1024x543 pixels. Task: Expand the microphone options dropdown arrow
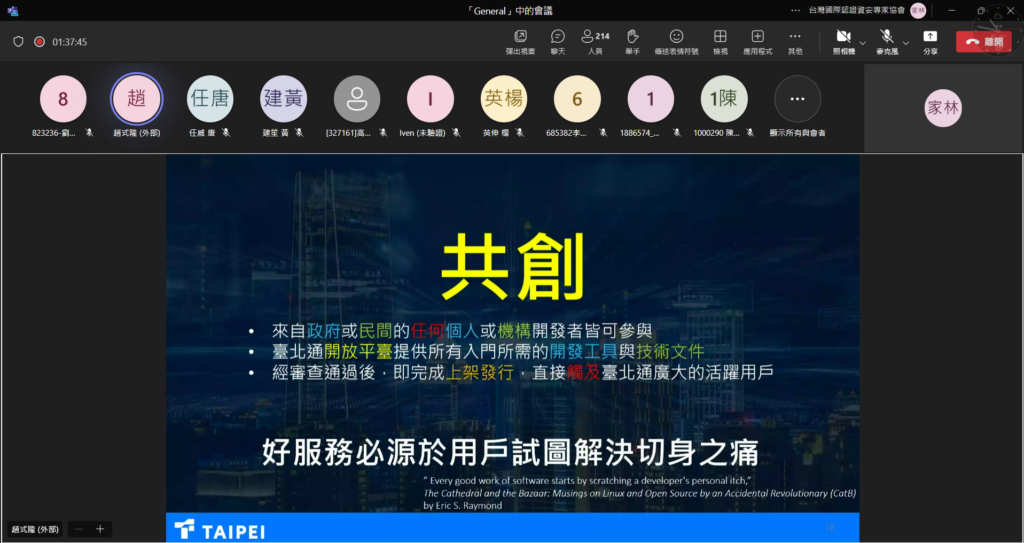pyautogui.click(x=906, y=42)
